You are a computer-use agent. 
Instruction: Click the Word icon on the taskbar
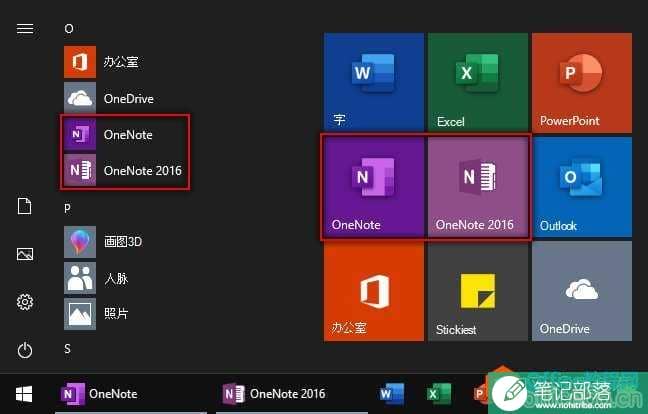click(x=391, y=394)
